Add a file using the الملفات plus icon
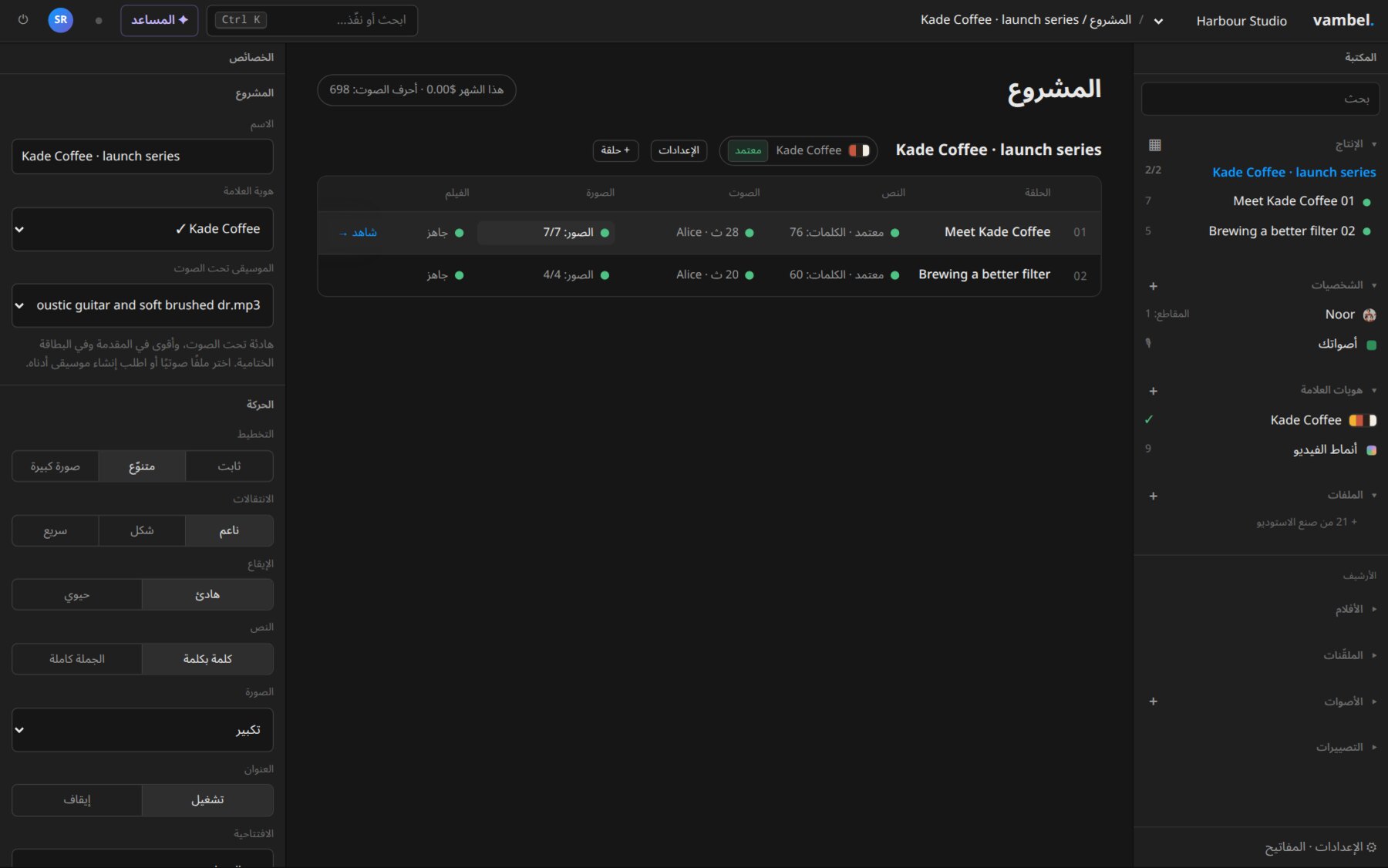This screenshot has height=868, width=1388. coord(1154,496)
